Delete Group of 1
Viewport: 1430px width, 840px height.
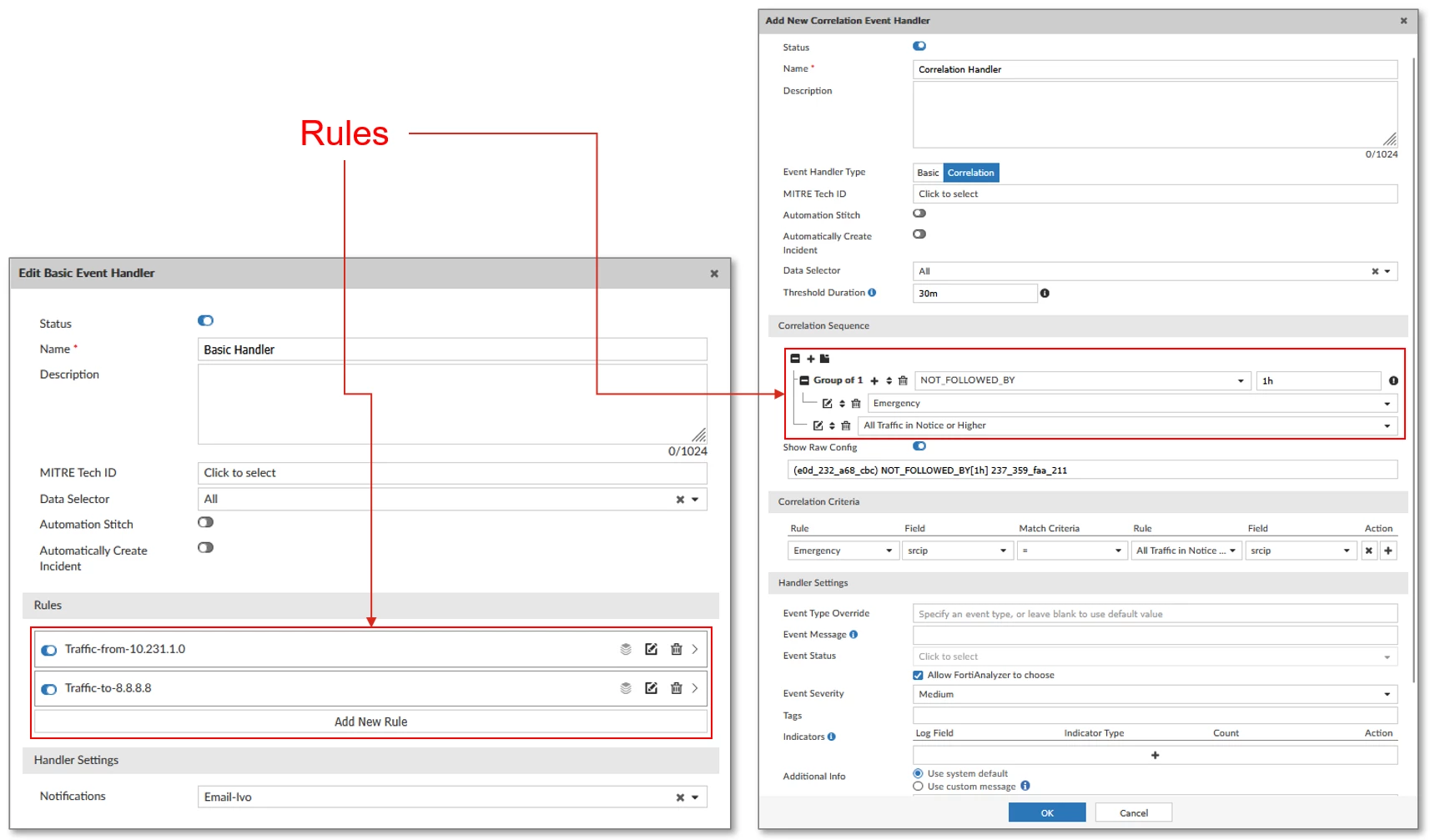tap(903, 380)
